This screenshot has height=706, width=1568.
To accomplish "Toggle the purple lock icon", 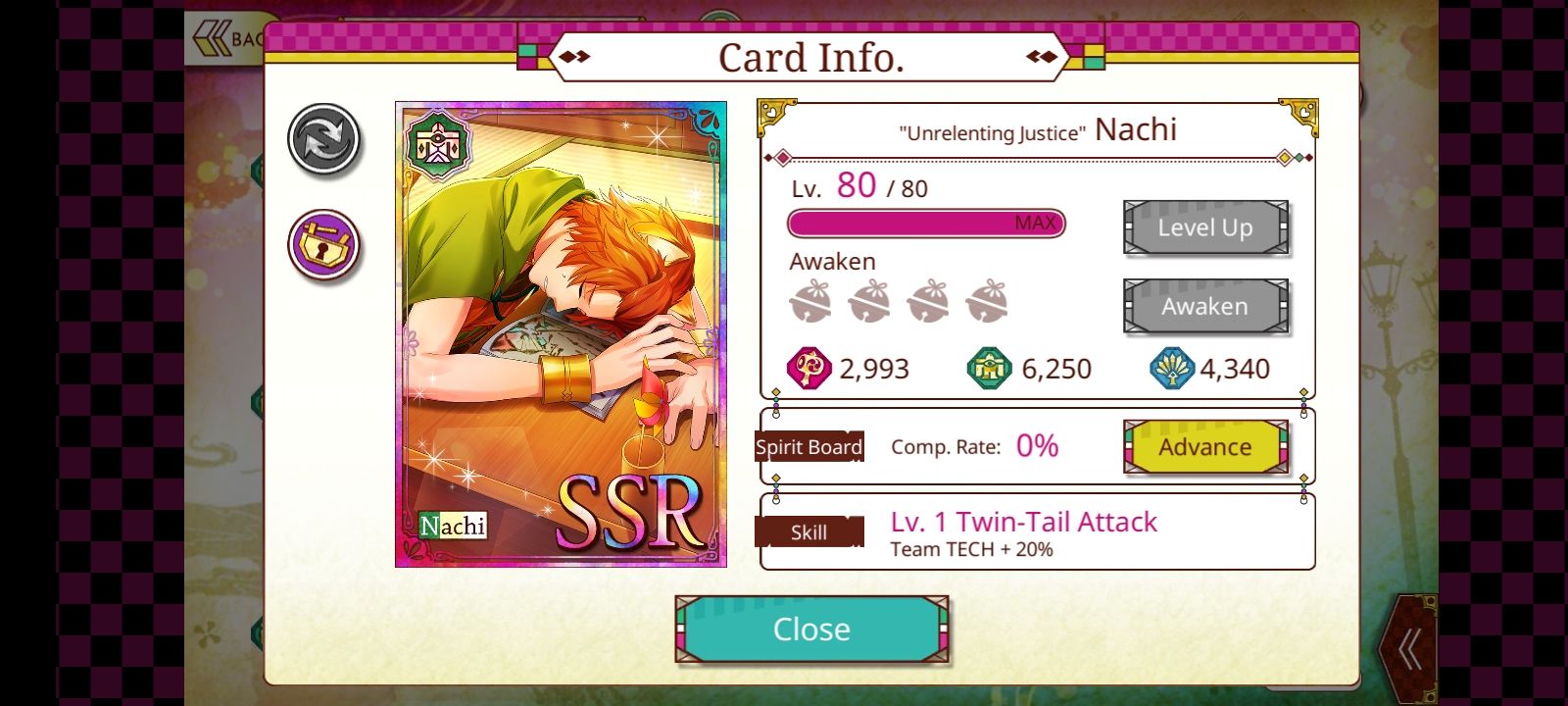I will click(324, 245).
